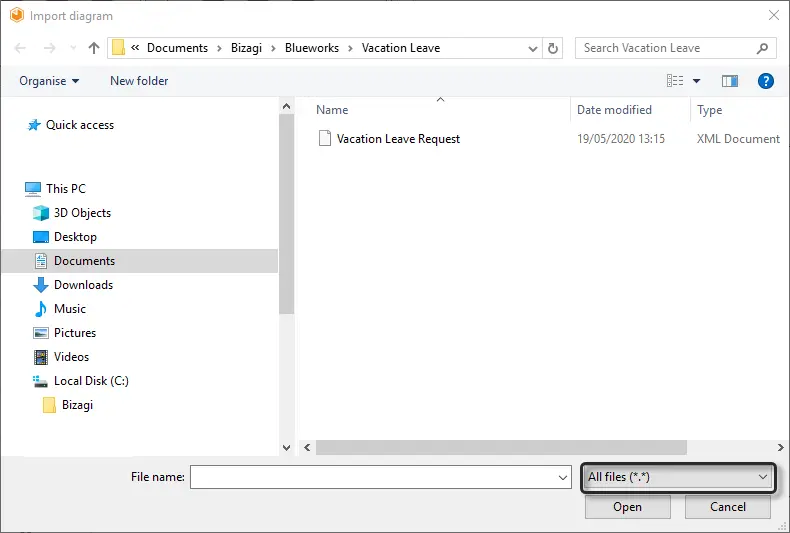Click the Open button
The image size is (790, 533).
627,507
